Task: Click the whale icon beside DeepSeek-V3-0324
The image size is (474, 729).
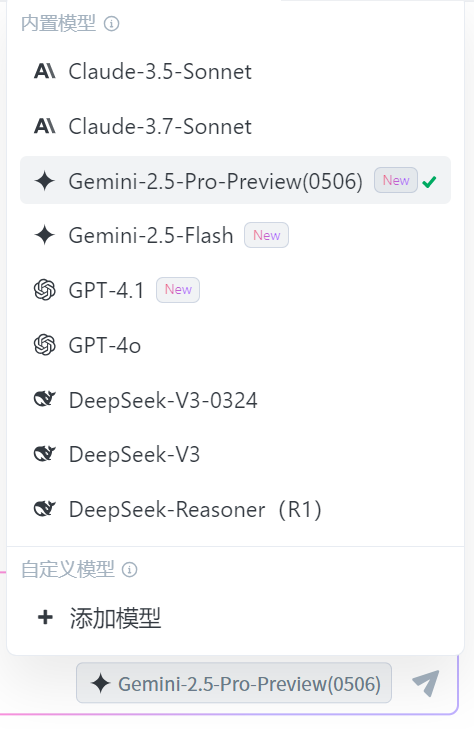Action: click(45, 400)
